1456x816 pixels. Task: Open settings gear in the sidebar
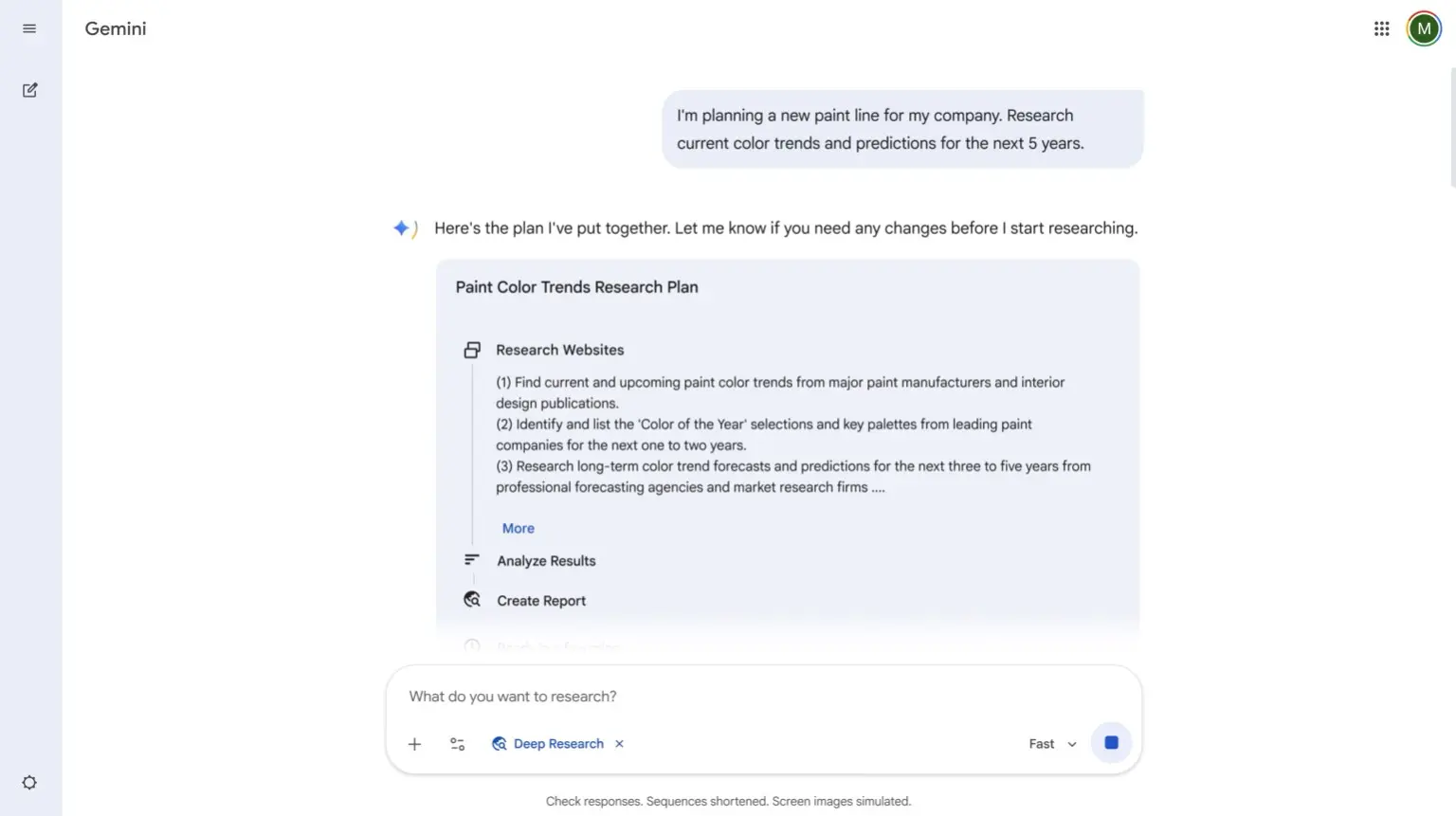(x=29, y=783)
